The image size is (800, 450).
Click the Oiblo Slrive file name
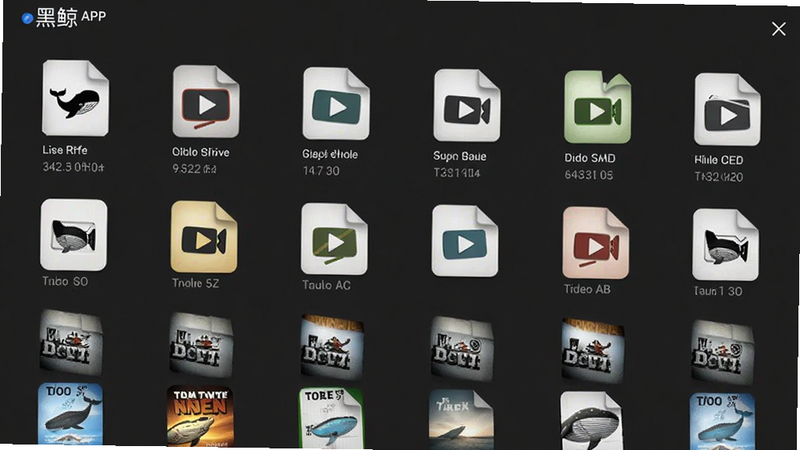(x=201, y=152)
